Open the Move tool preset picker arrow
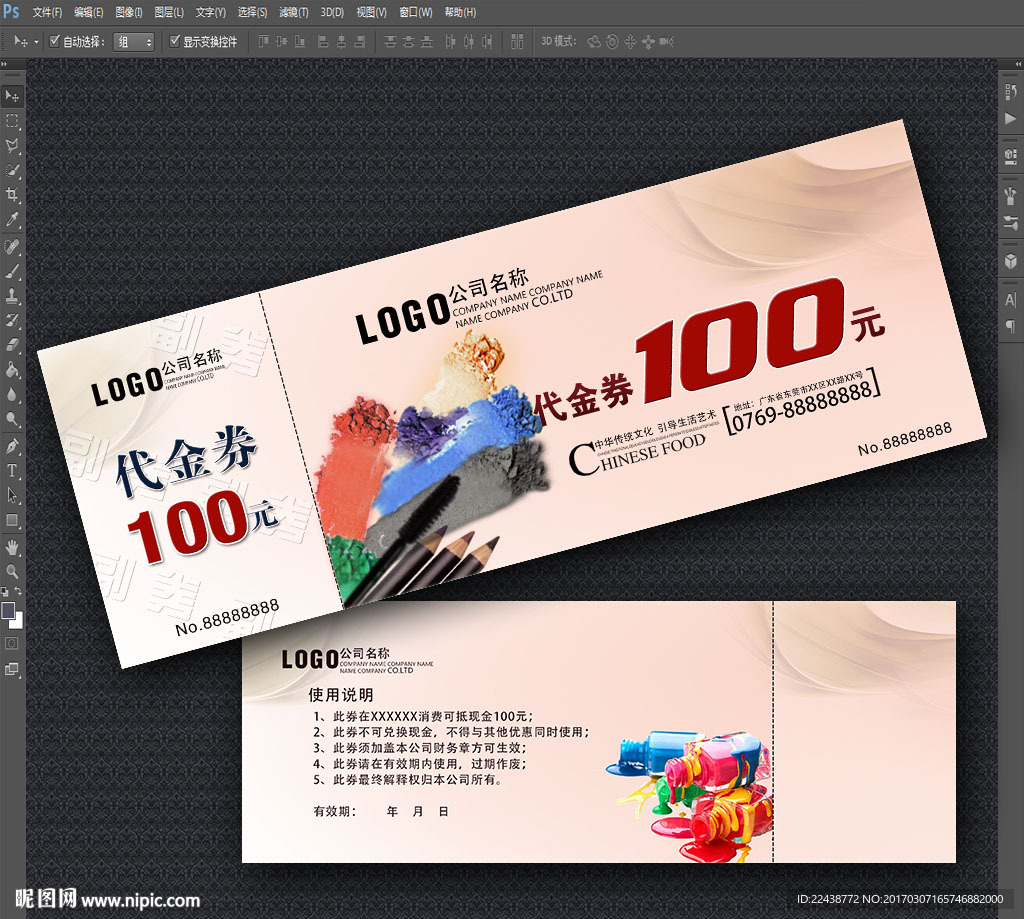1024x919 pixels. [37, 42]
